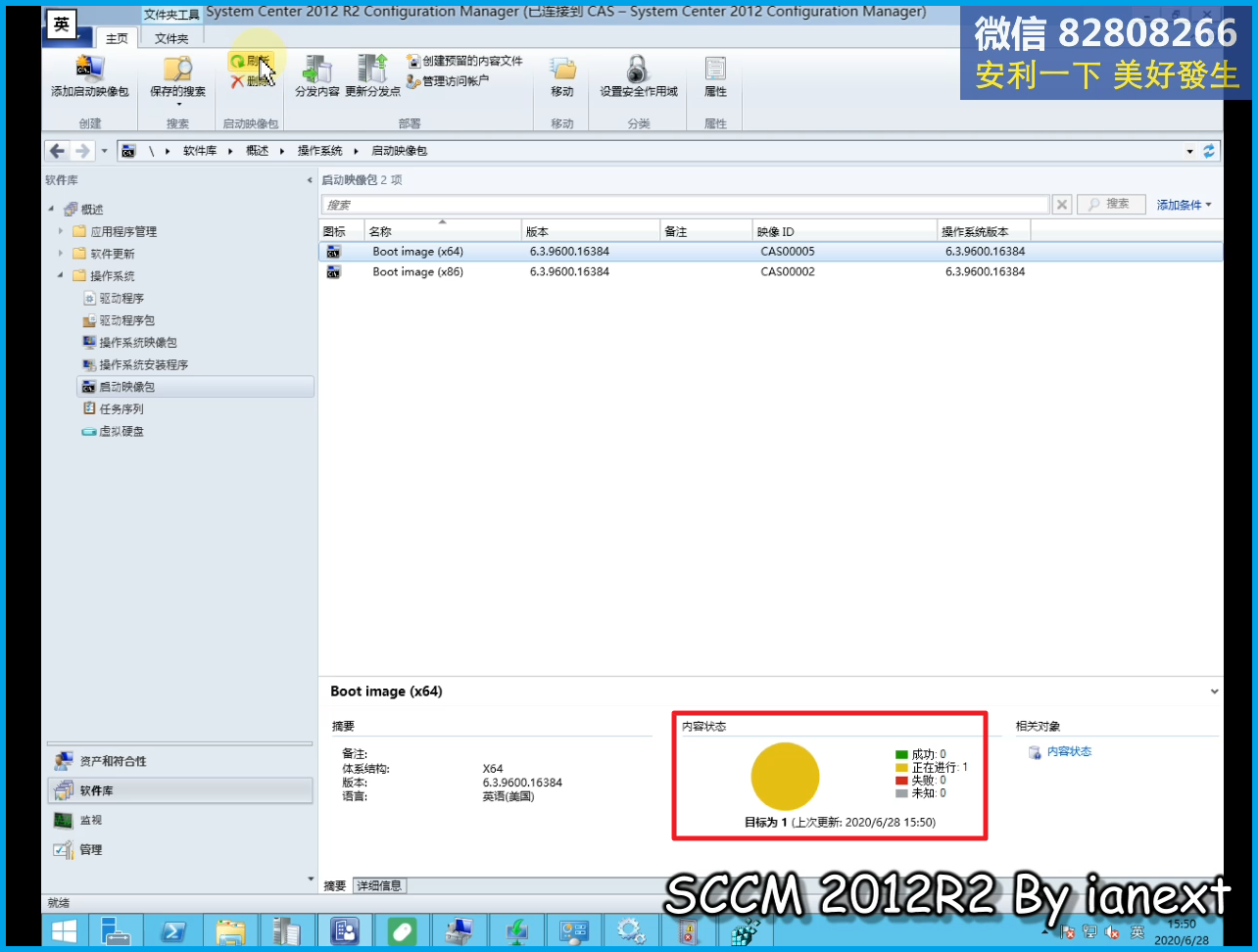Click the 更新分发点 icon

click(372, 76)
